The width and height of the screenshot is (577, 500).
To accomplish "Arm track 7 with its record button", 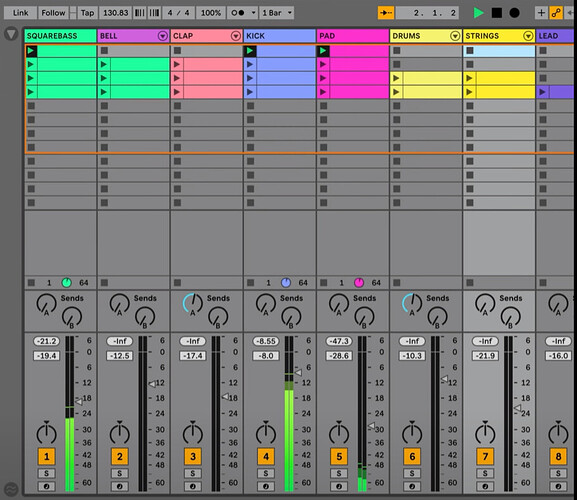I will (485, 486).
